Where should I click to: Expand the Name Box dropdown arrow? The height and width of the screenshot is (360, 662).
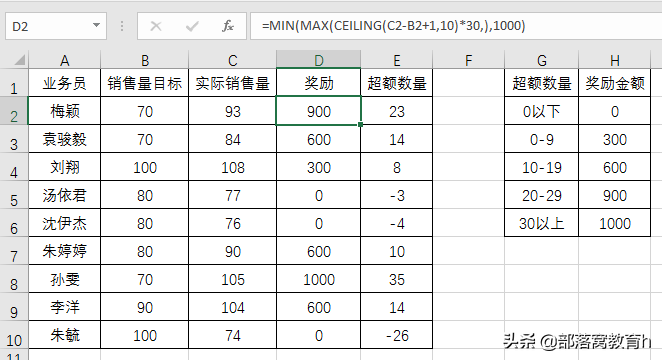click(96, 25)
